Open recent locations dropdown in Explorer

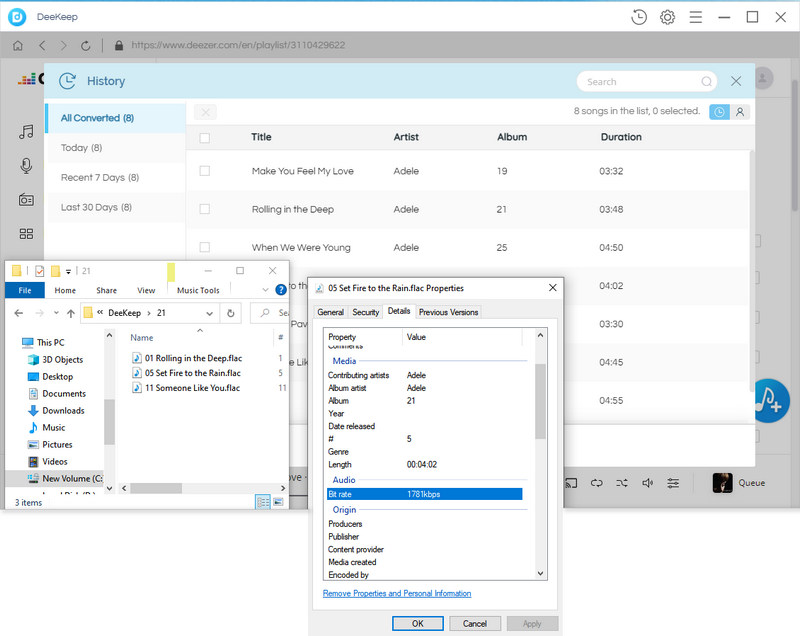[56, 313]
